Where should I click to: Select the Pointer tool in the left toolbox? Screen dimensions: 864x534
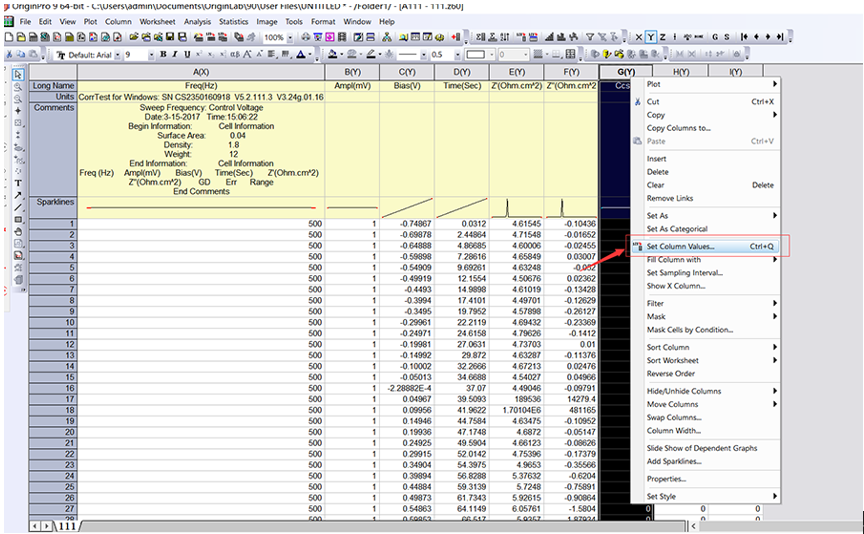(x=18, y=74)
